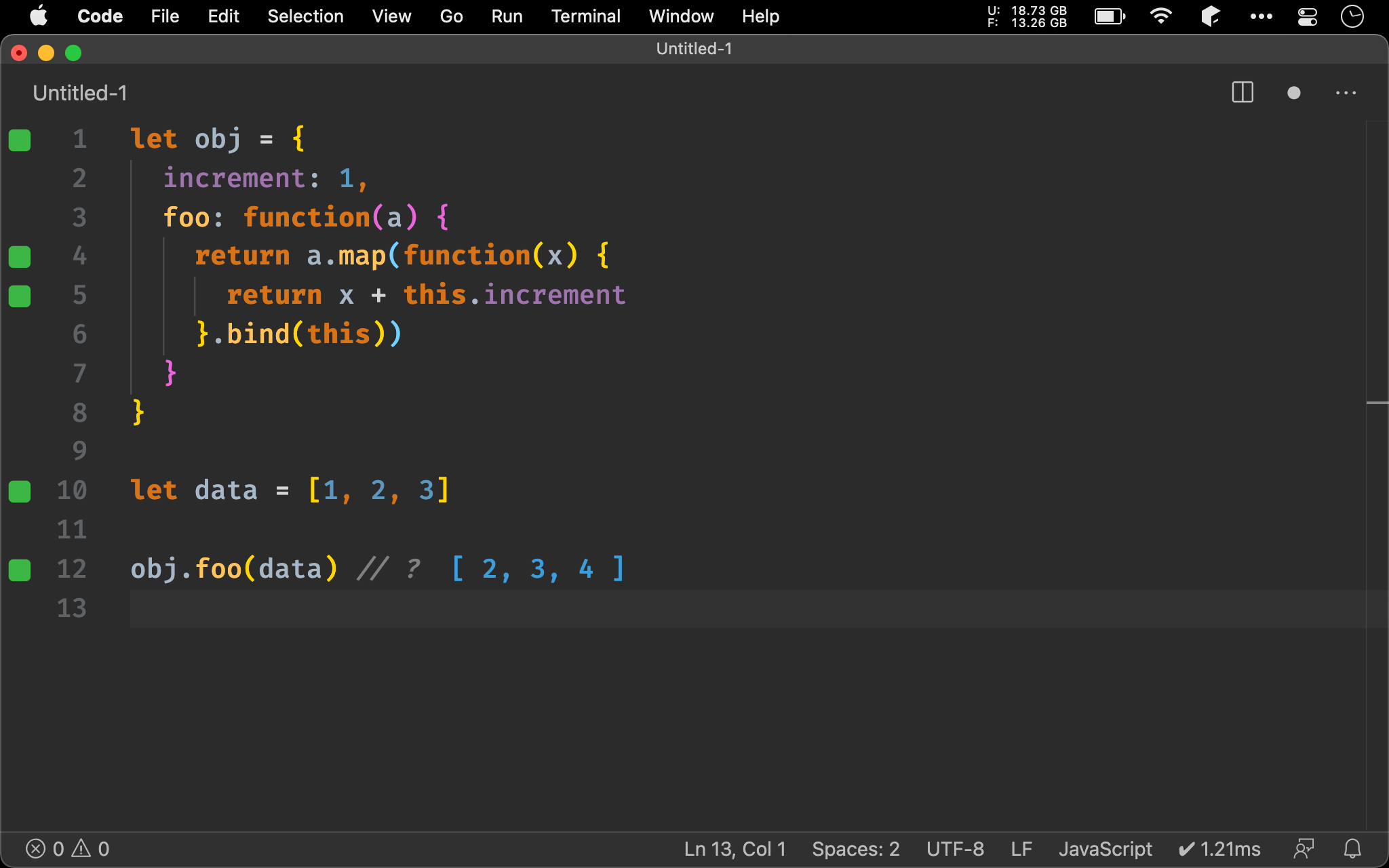Click the feedback icon in status bar
The image size is (1389, 868).
[x=1304, y=849]
